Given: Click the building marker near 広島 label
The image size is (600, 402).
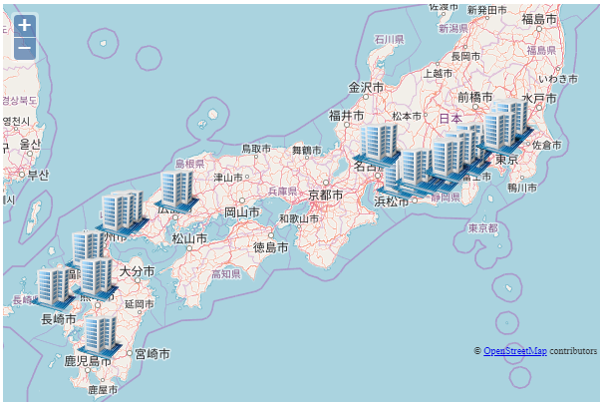Looking at the screenshot, I should [177, 191].
